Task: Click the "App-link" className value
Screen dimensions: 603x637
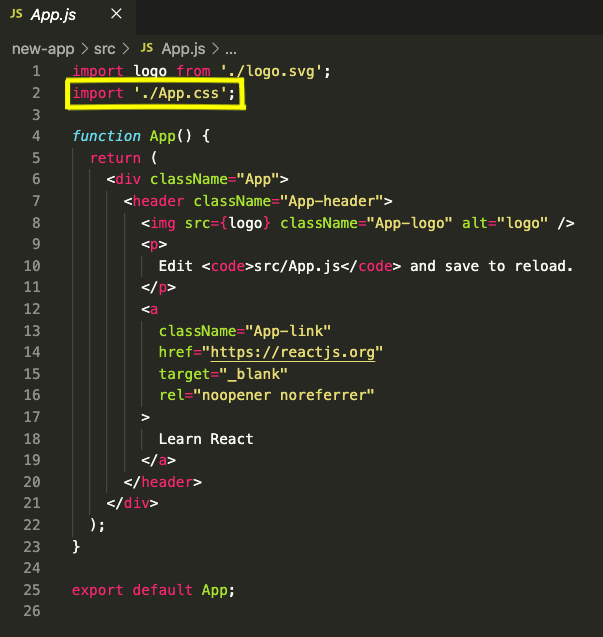Action: 288,331
